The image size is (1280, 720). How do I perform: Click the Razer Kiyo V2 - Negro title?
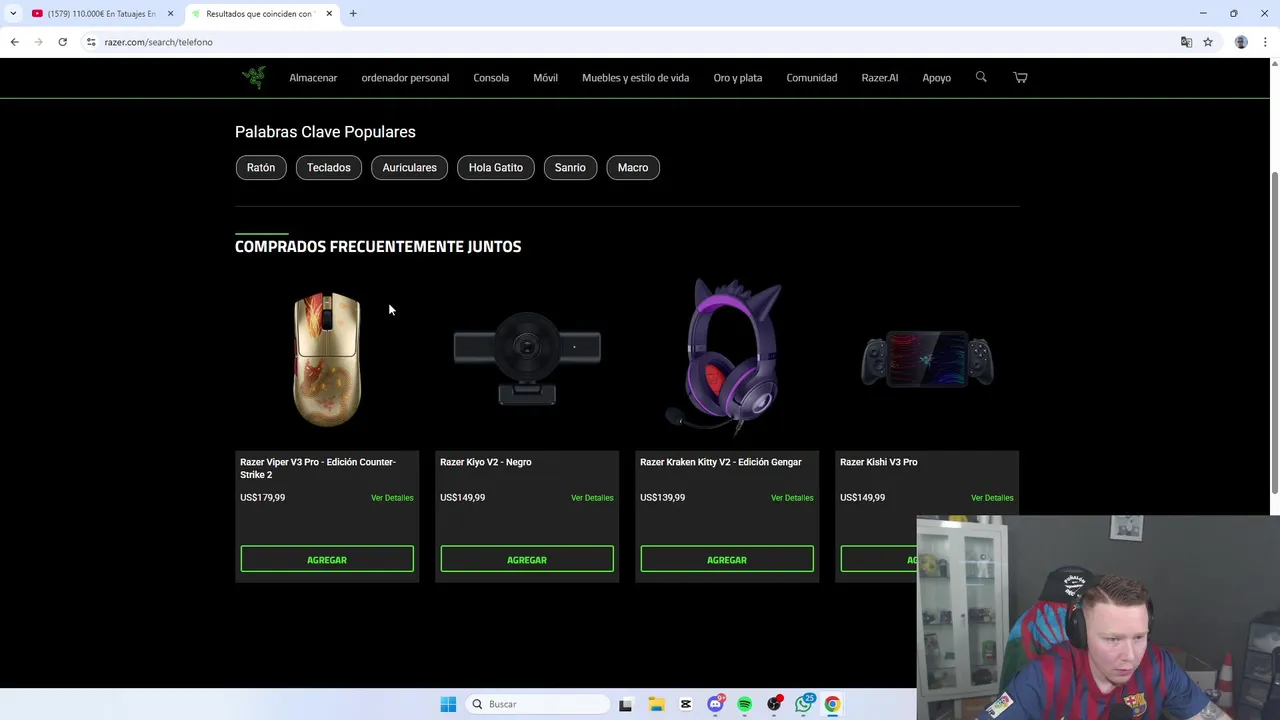pyautogui.click(x=485, y=462)
